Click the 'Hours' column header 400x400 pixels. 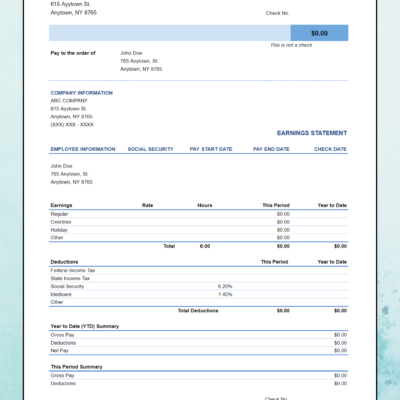[205, 205]
